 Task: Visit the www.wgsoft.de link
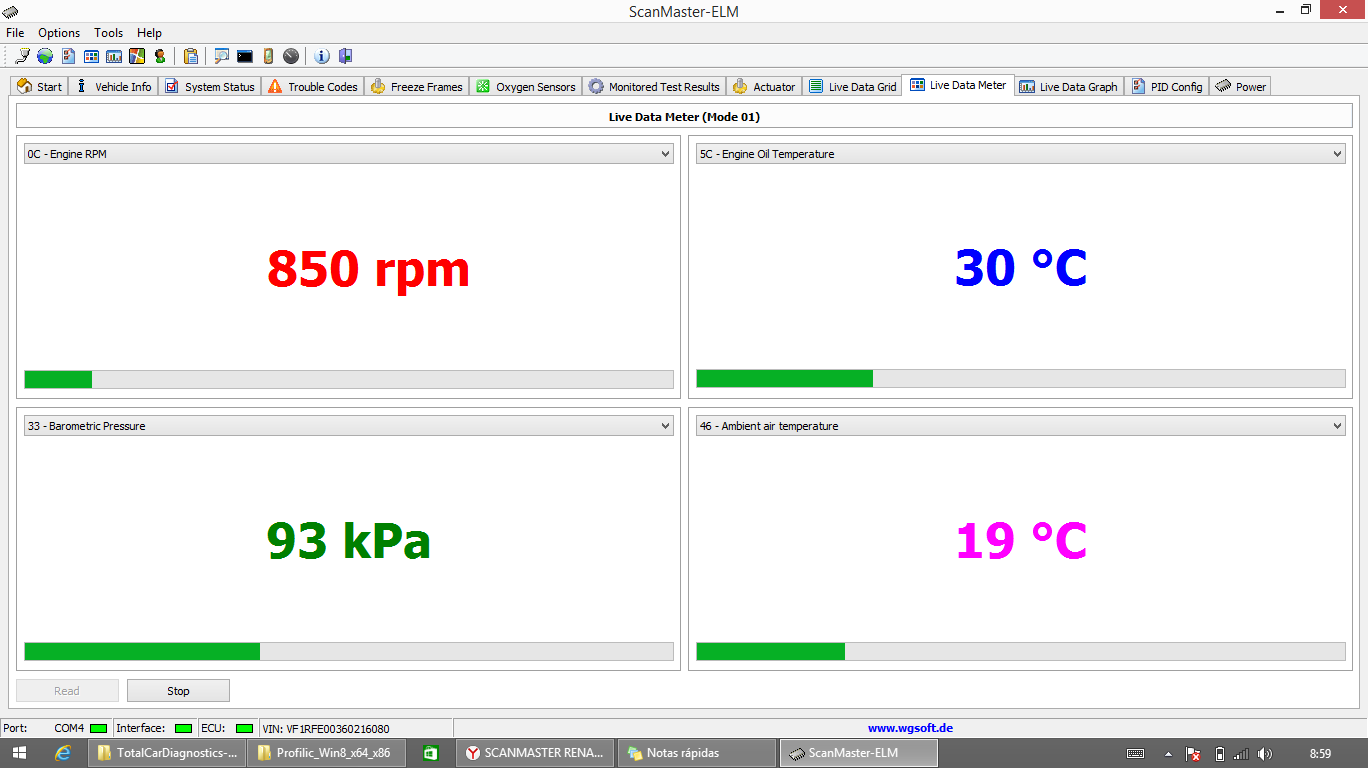(909, 728)
